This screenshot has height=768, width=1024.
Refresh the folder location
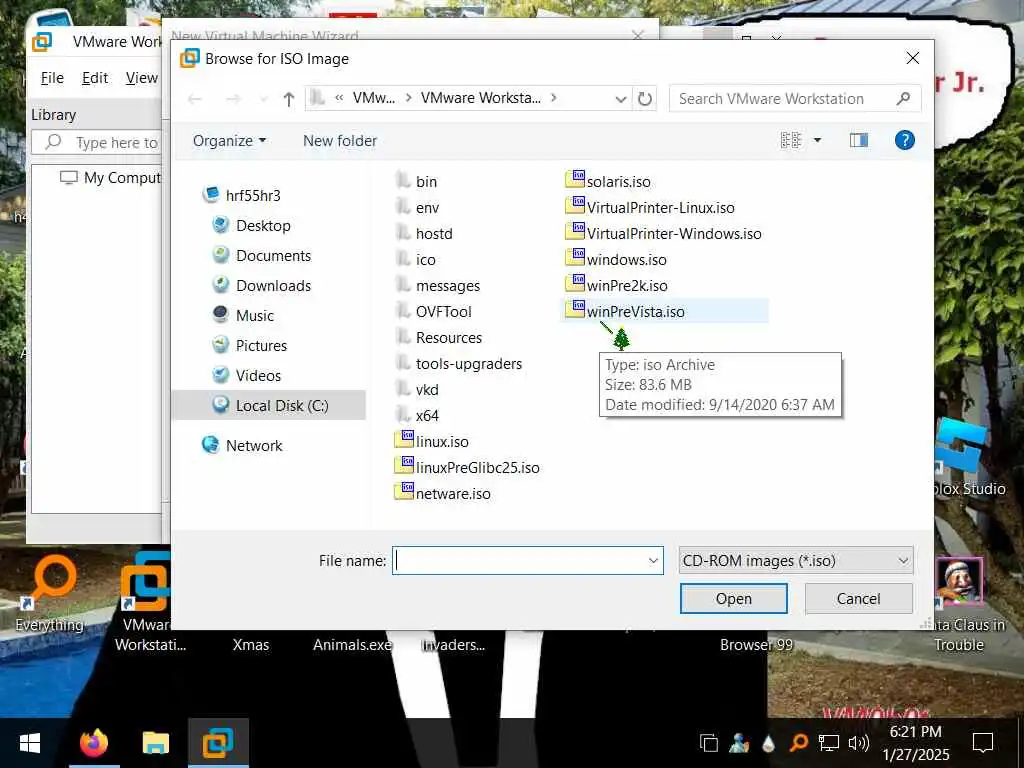tap(645, 99)
